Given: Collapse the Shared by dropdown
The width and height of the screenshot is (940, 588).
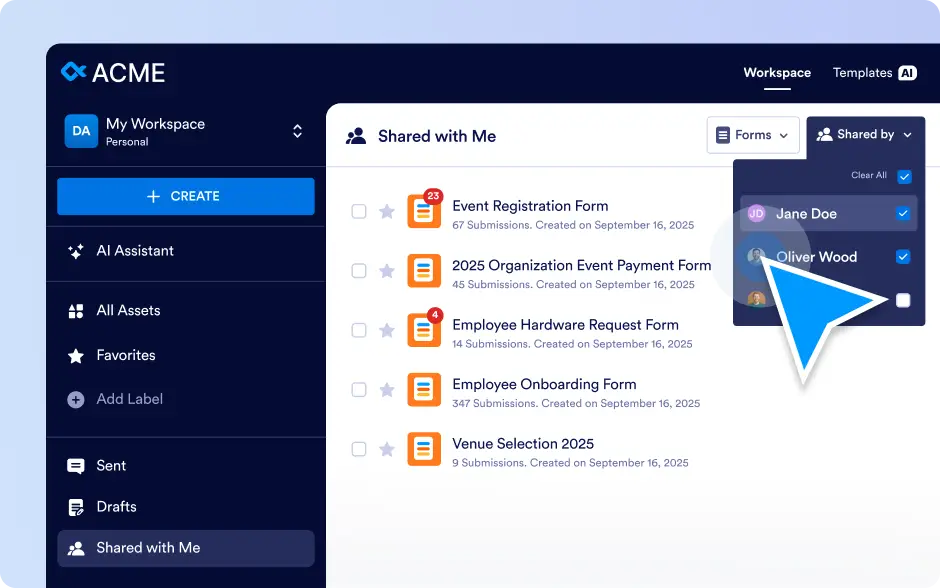Looking at the screenshot, I should (865, 135).
